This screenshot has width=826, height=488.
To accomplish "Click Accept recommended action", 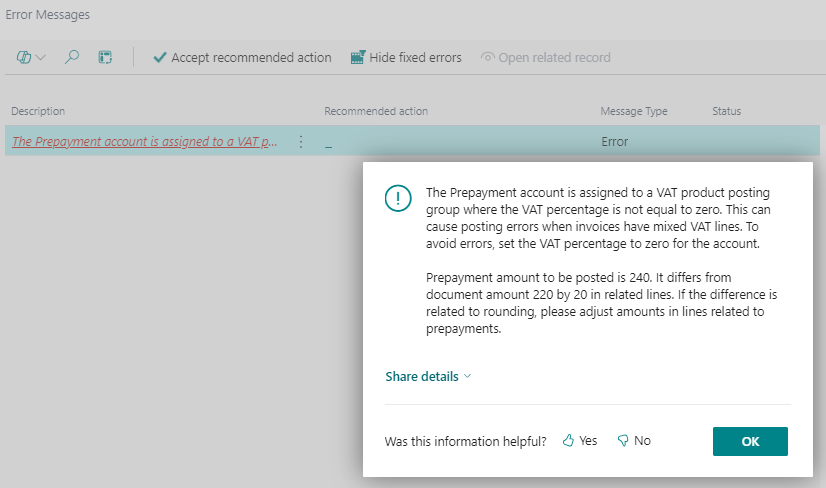I will pyautogui.click(x=242, y=58).
